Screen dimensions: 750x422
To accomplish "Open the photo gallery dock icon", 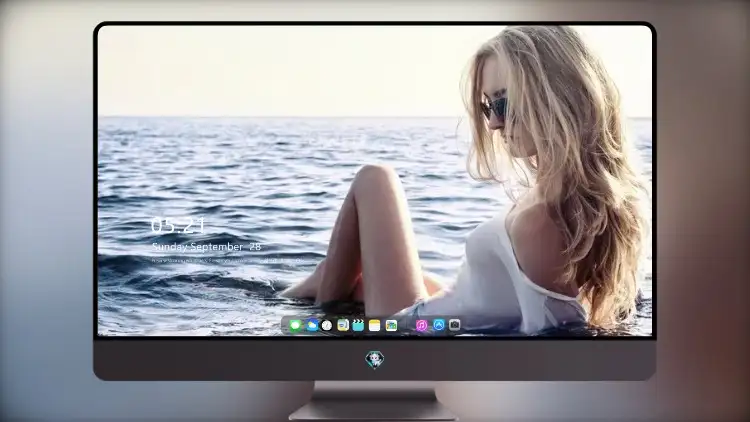I will coord(391,325).
